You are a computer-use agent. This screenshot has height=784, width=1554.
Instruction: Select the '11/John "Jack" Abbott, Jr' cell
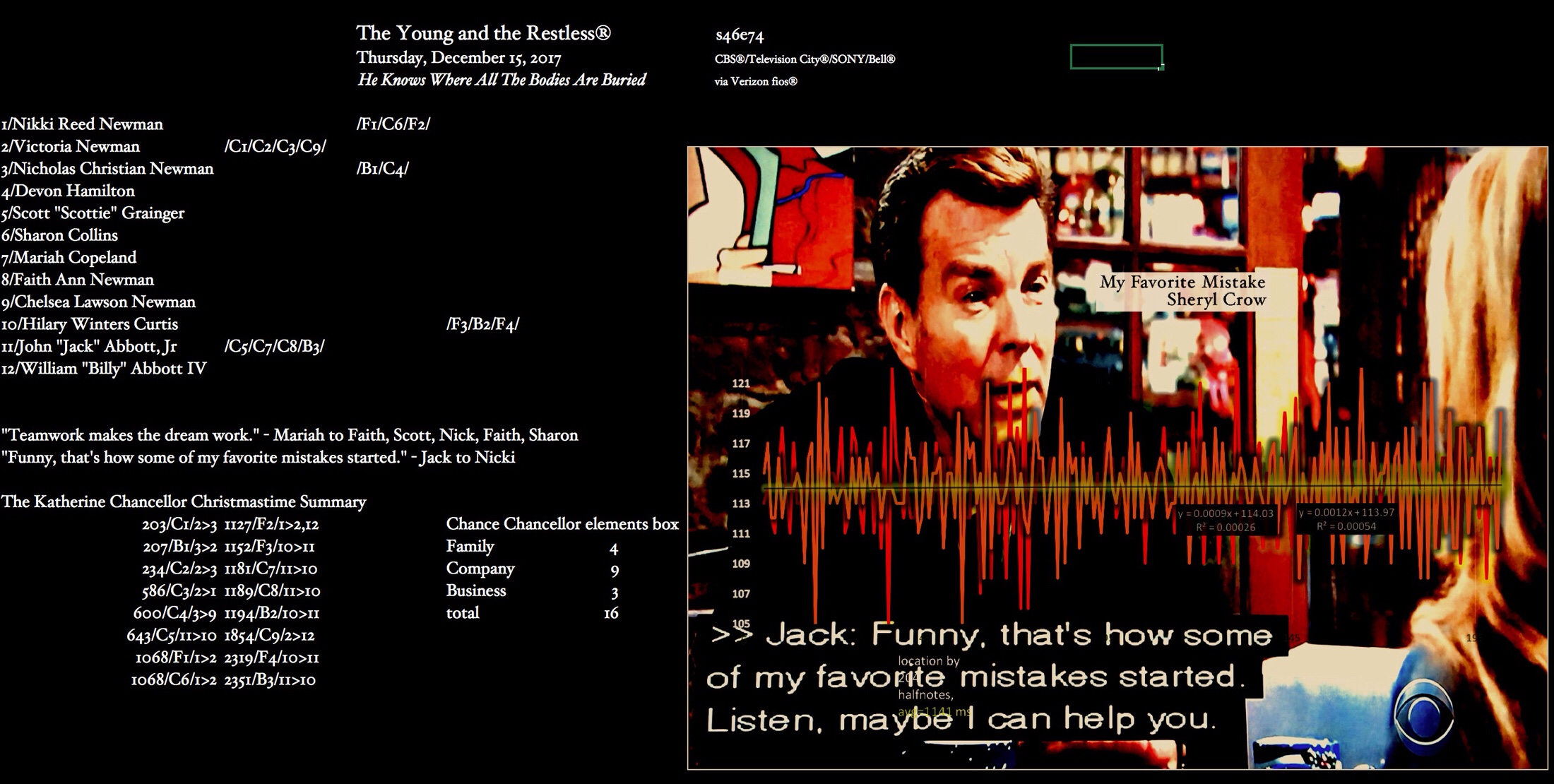(90, 346)
